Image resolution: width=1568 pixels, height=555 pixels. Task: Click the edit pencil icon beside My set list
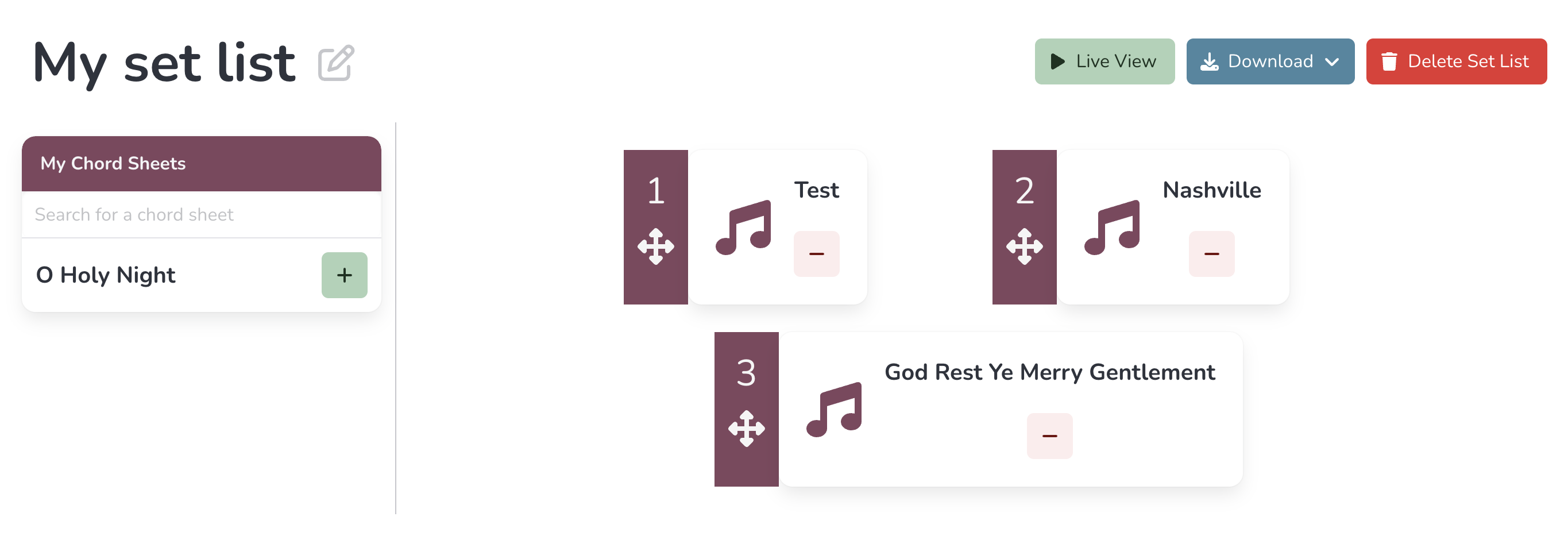(335, 63)
